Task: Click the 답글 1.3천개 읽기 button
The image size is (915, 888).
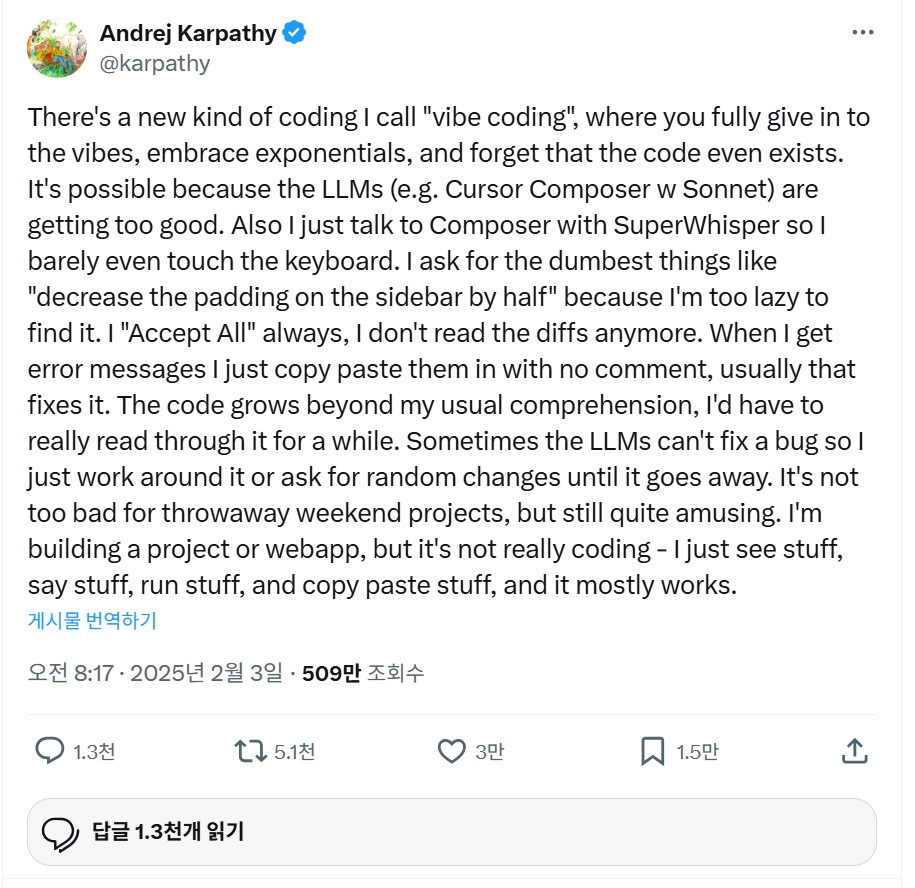Action: [x=452, y=832]
